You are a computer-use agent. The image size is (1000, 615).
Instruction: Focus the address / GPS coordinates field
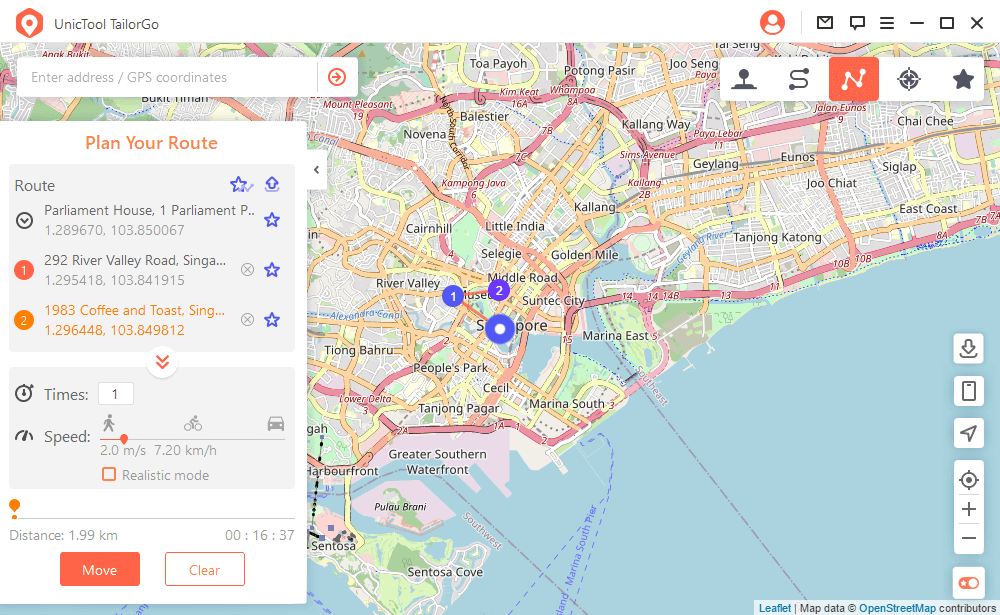click(167, 77)
